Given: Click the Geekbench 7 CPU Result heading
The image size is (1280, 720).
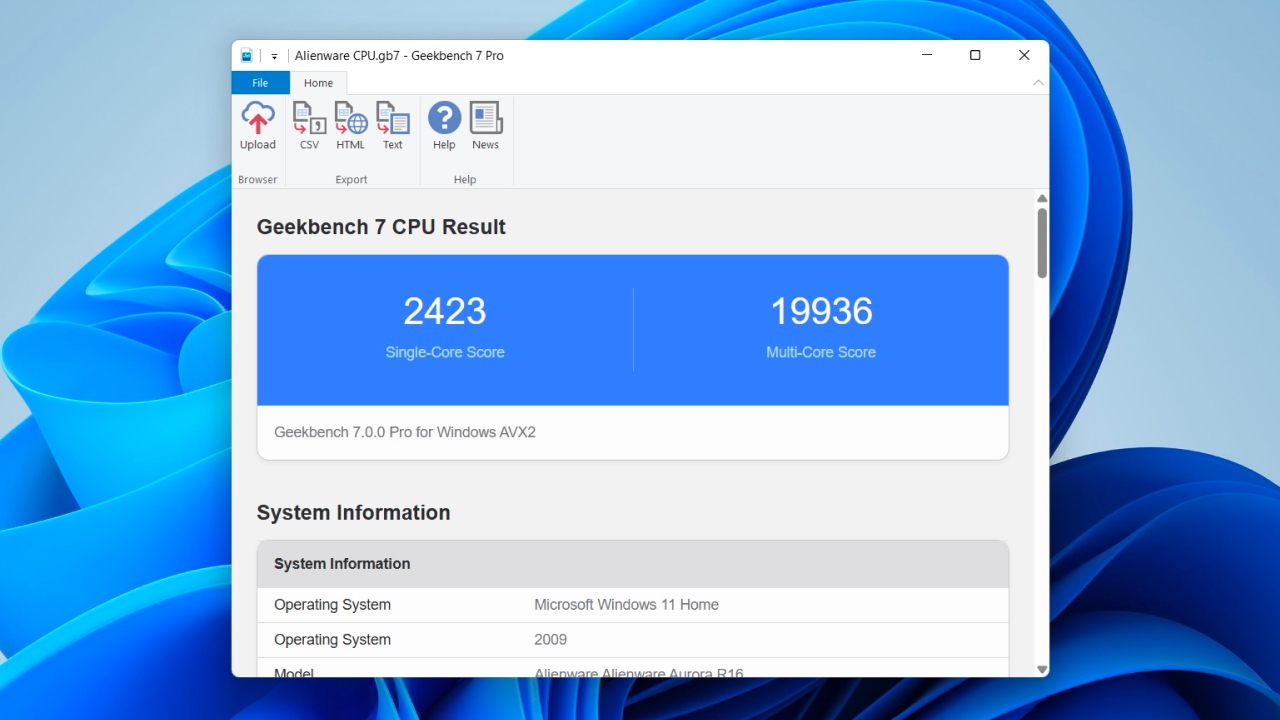Looking at the screenshot, I should point(381,227).
